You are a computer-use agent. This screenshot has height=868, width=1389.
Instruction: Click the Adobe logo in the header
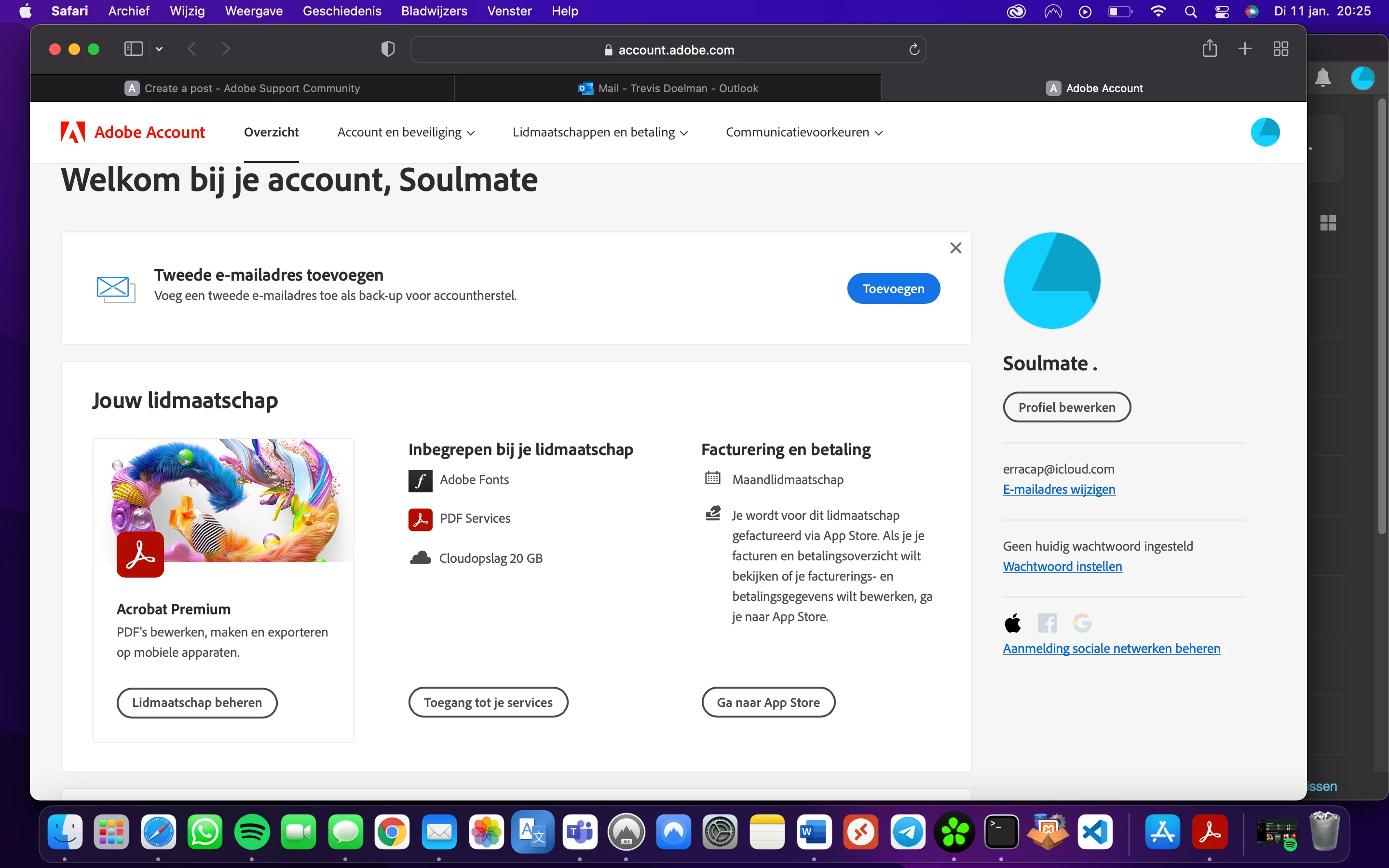[x=73, y=132]
